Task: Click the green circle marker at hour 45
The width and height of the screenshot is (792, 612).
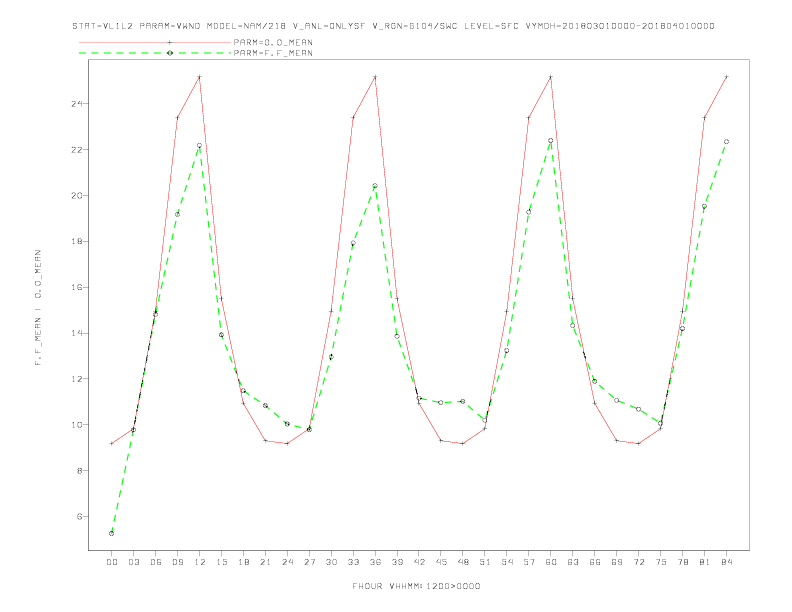Action: point(441,402)
